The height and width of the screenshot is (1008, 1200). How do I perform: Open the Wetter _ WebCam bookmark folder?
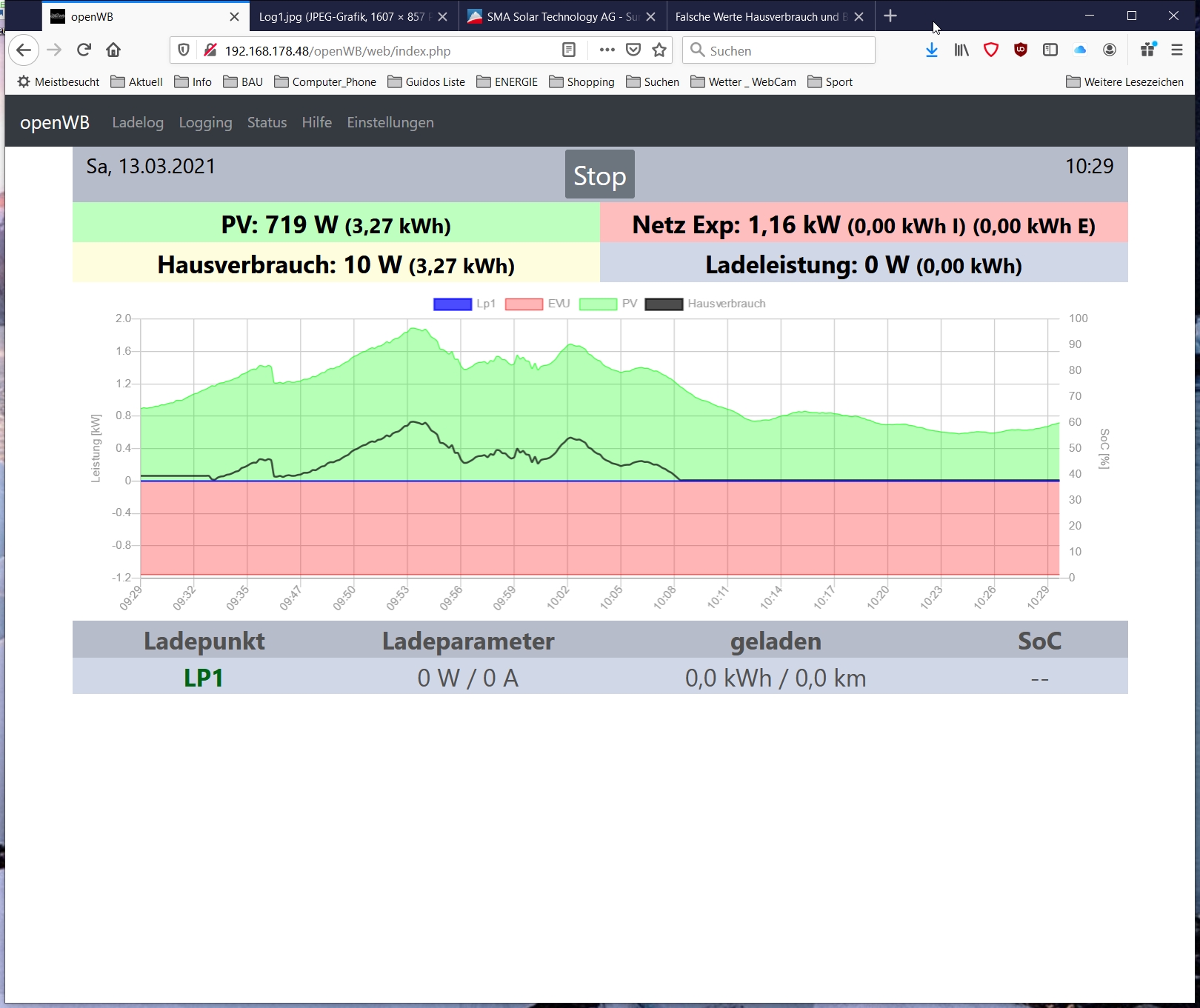point(744,82)
